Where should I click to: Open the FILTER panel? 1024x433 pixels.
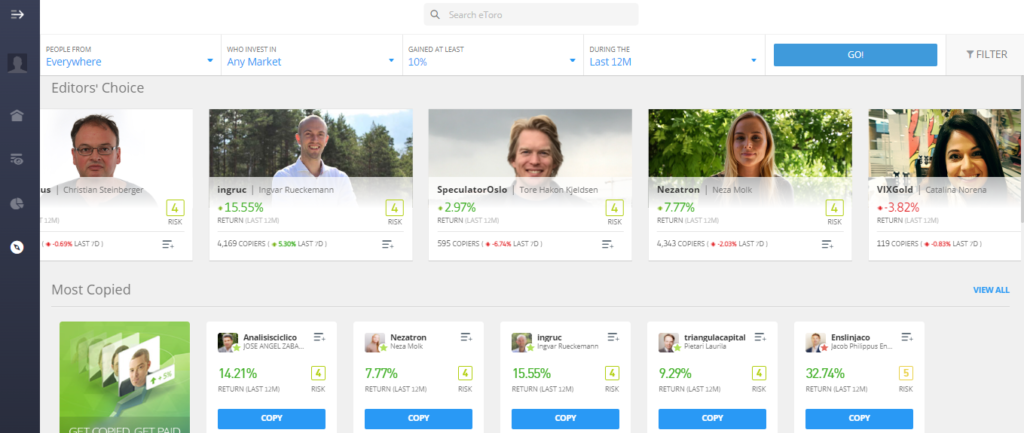point(986,55)
